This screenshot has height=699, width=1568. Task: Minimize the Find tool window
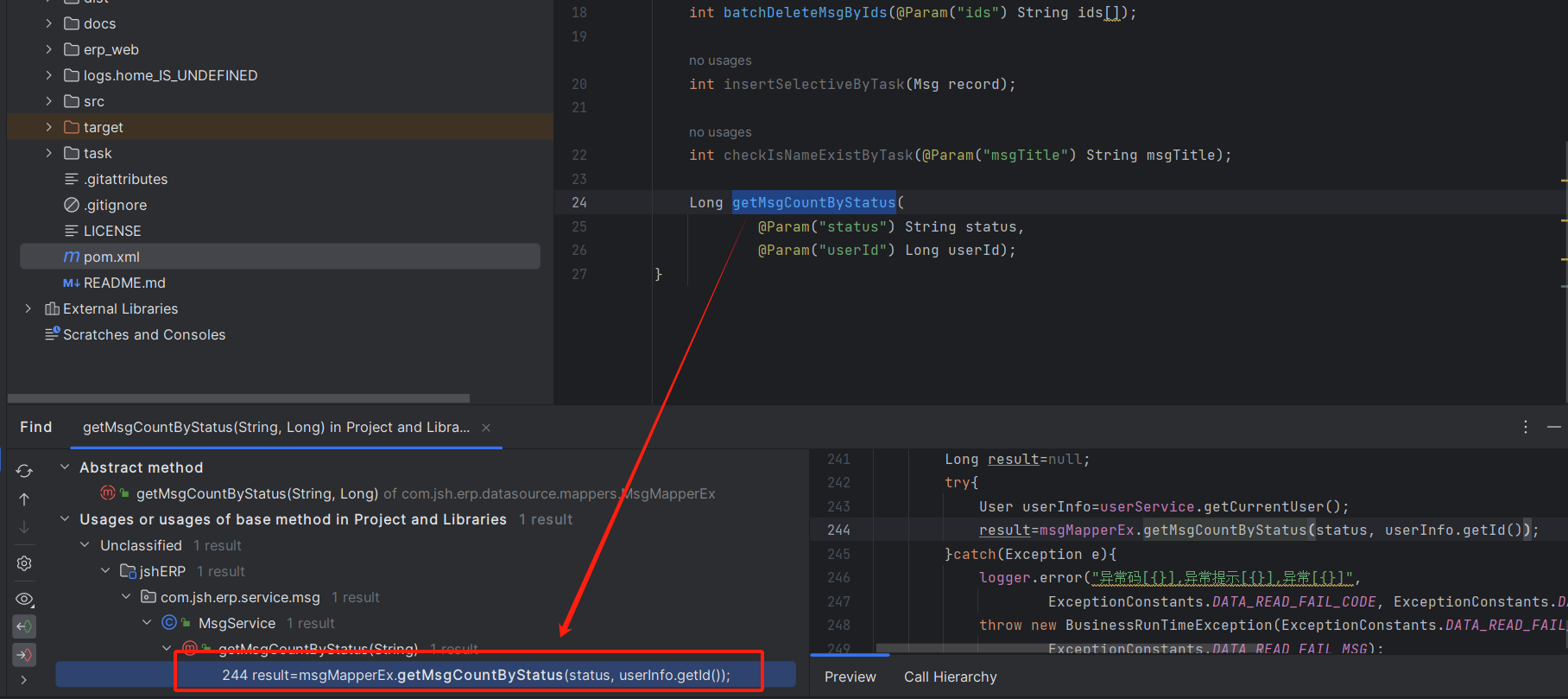point(1554,427)
